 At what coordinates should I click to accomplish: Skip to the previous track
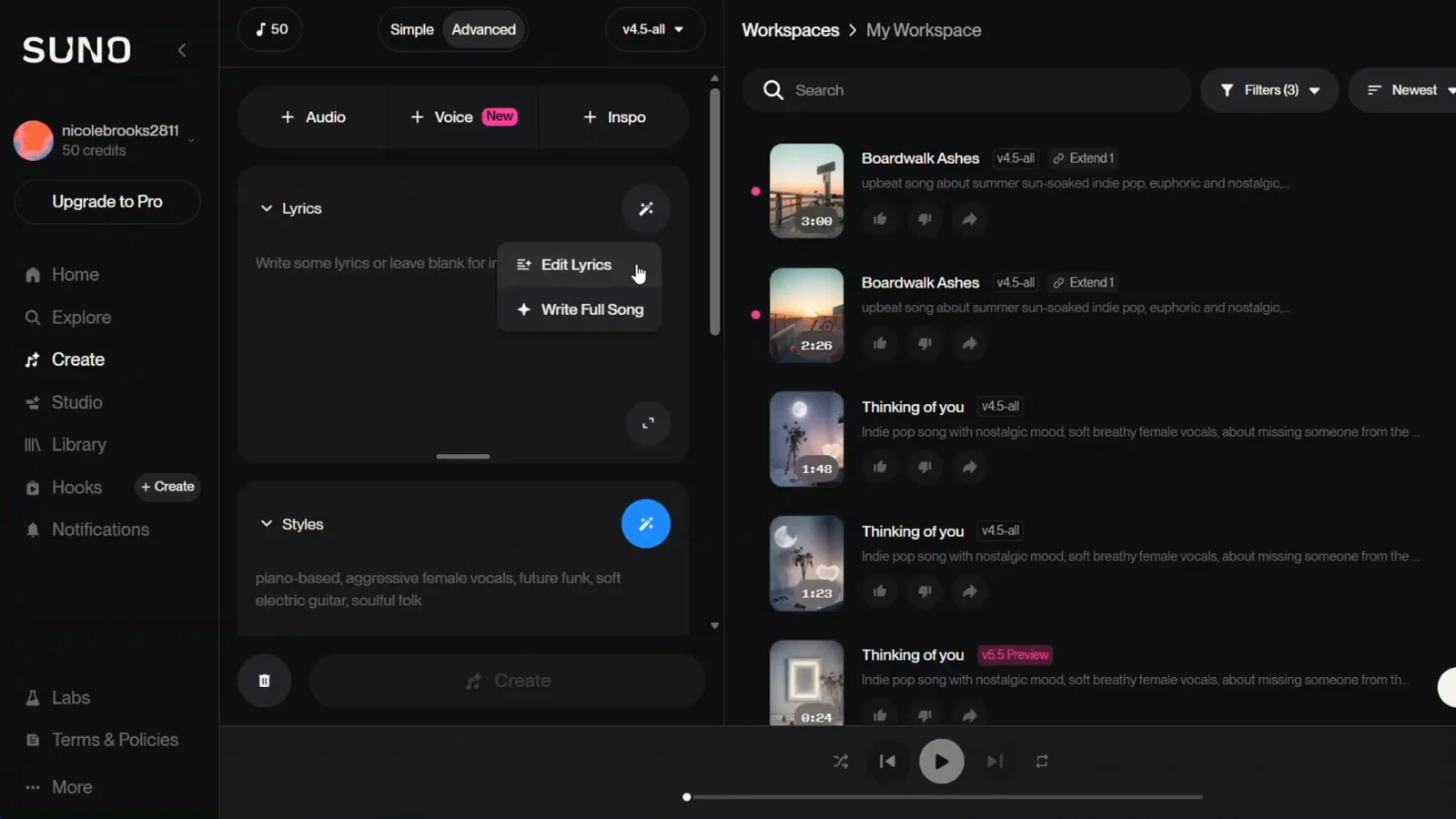tap(888, 762)
